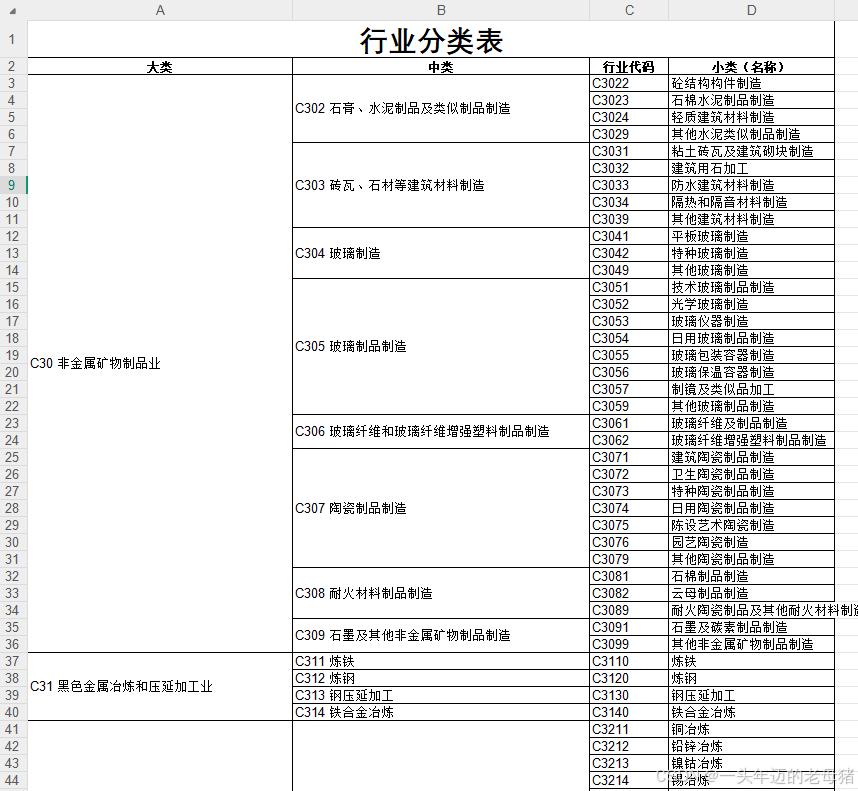
Task: Click cell 卫生陶瓷制品制造
Action: (751, 474)
